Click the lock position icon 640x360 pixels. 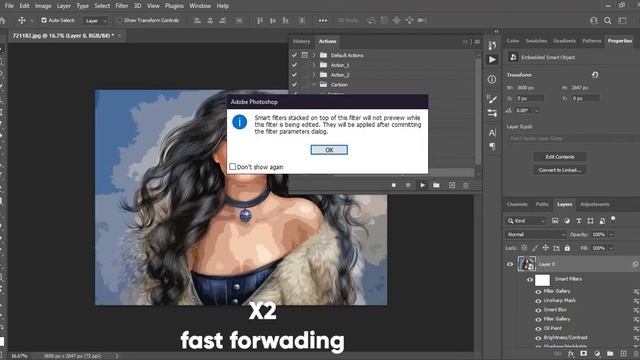pyautogui.click(x=545, y=248)
